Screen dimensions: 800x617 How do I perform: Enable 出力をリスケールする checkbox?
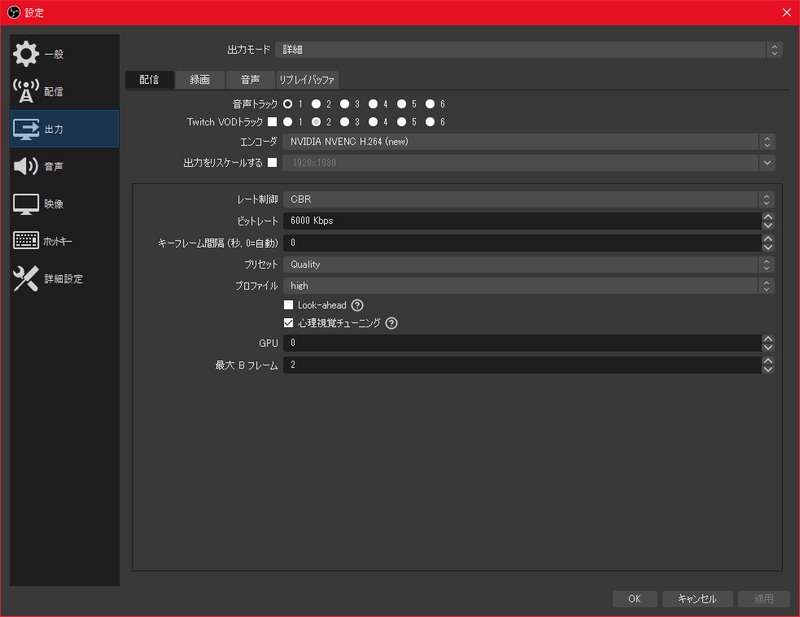click(272, 163)
